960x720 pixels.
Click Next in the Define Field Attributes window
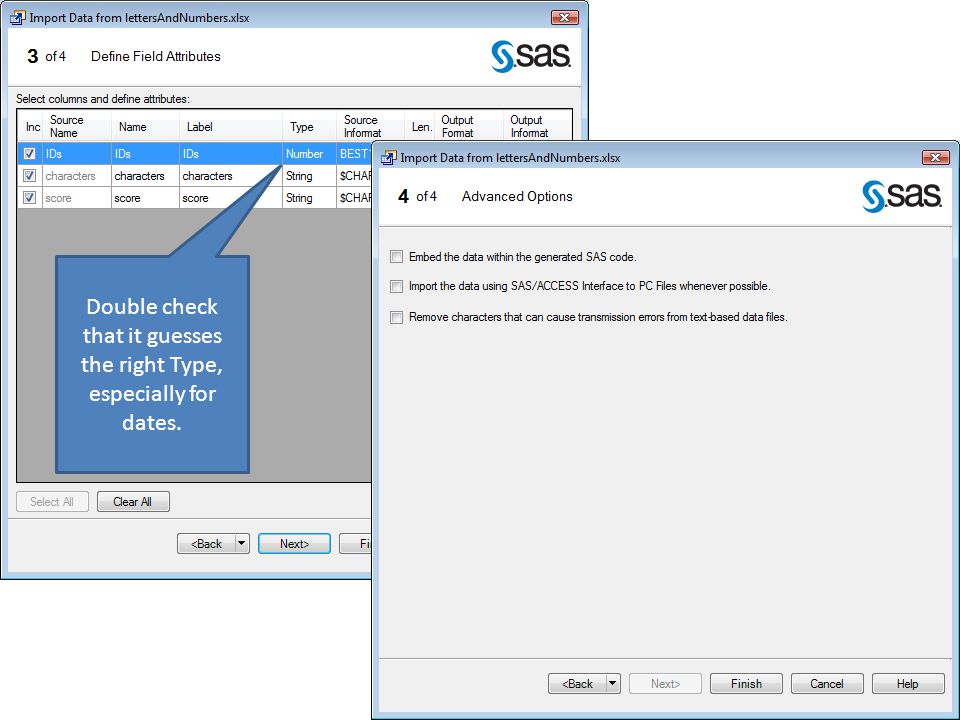tap(294, 543)
